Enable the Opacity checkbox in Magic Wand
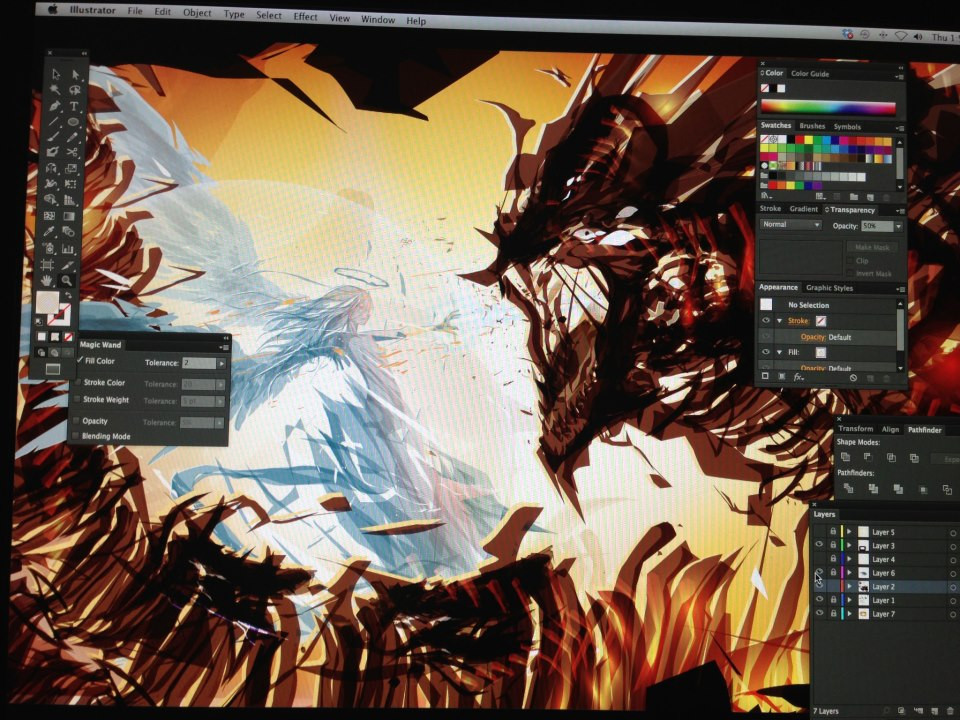Screen dimensions: 960x720 coord(77,420)
